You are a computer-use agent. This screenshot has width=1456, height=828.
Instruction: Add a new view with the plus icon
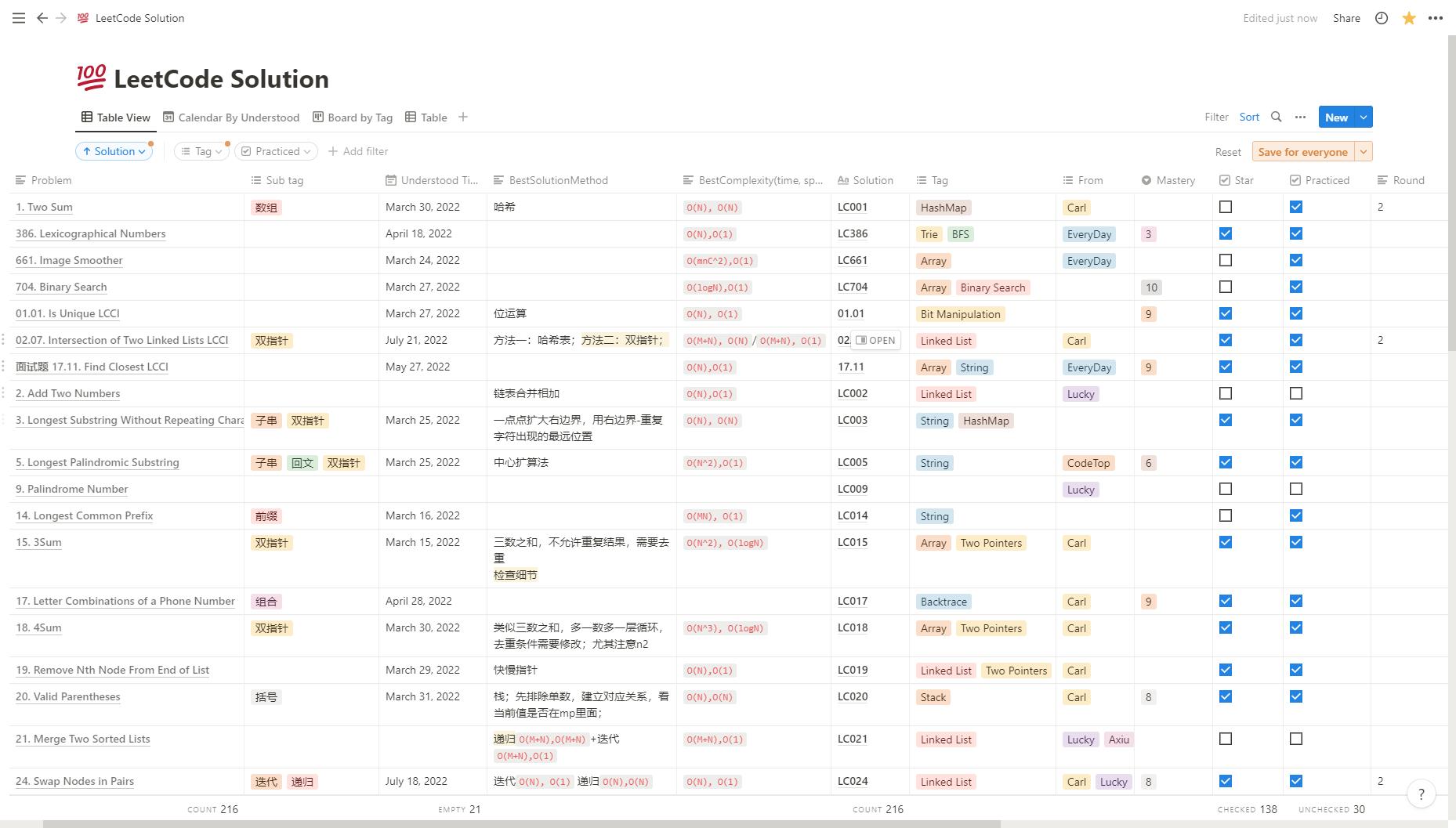pyautogui.click(x=462, y=117)
